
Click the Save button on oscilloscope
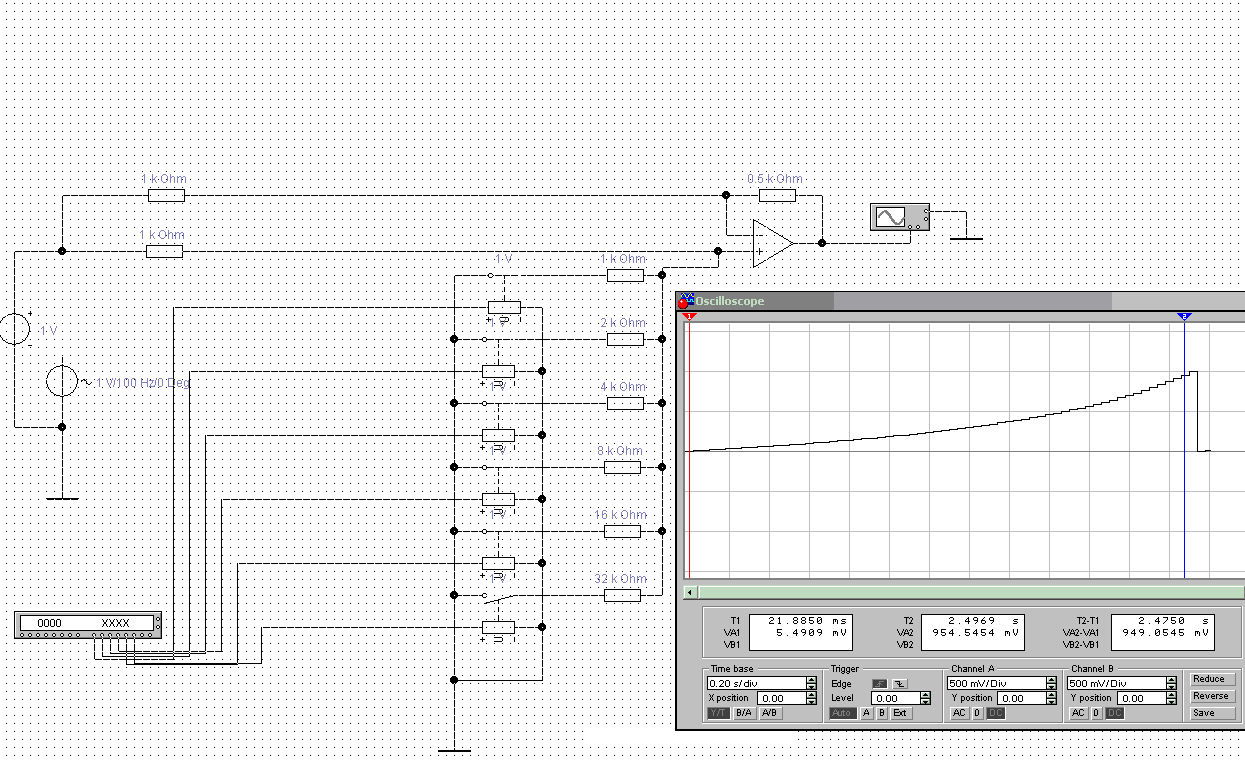pyautogui.click(x=1211, y=713)
